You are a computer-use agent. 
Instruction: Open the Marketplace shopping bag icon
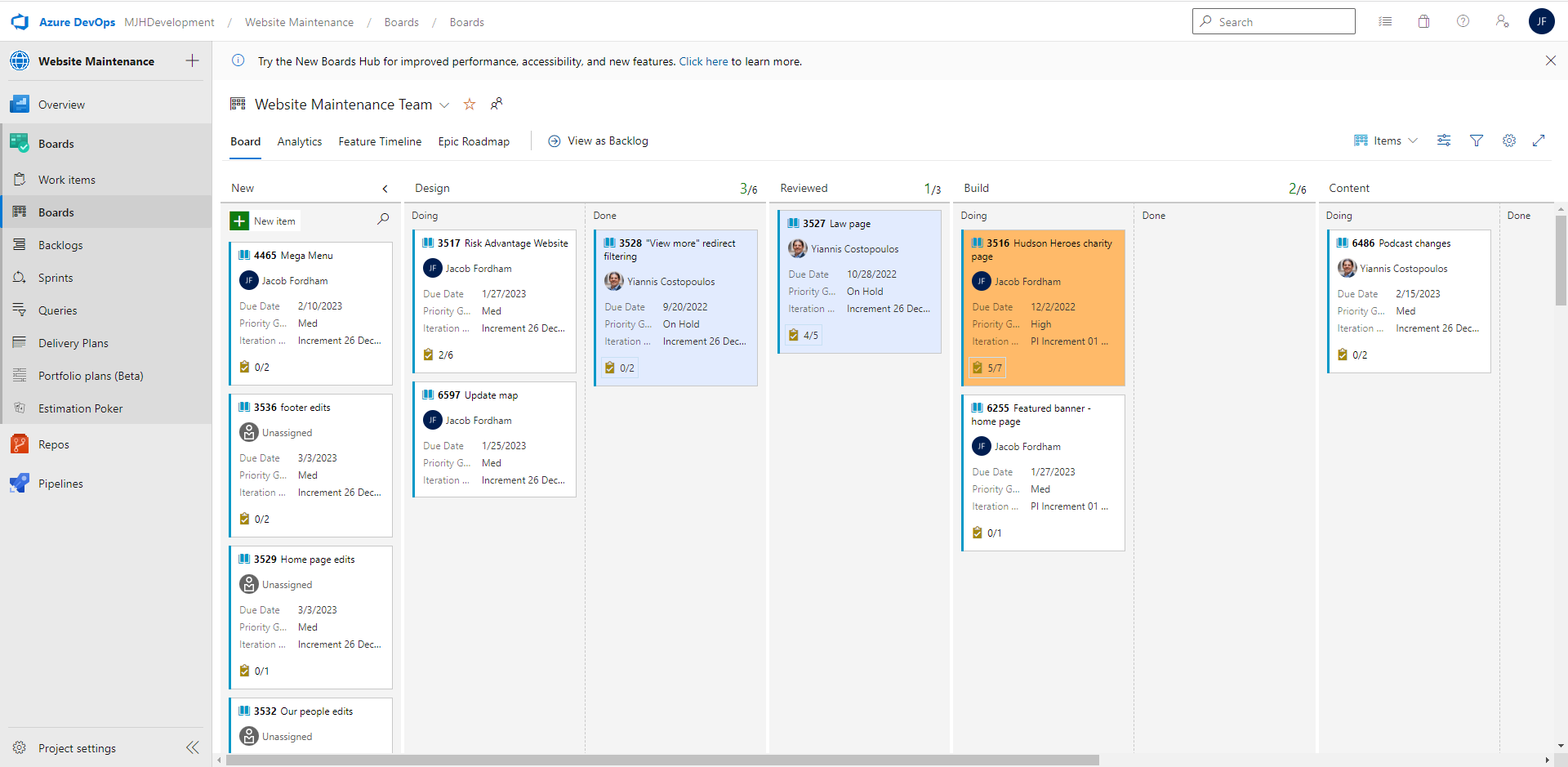[x=1423, y=21]
